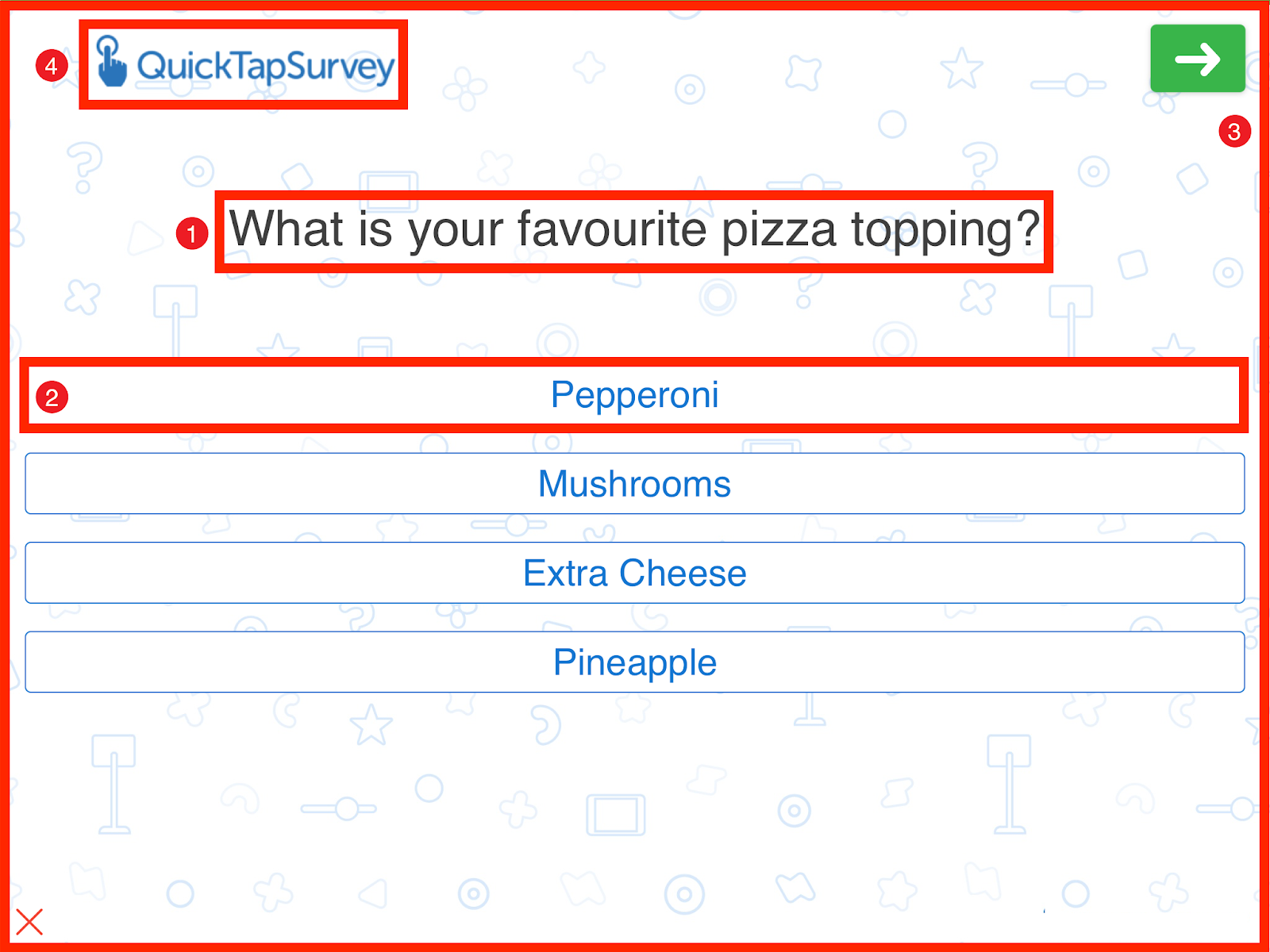Image resolution: width=1270 pixels, height=952 pixels.
Task: Click the star doodle icon near the top right
Action: point(962,67)
